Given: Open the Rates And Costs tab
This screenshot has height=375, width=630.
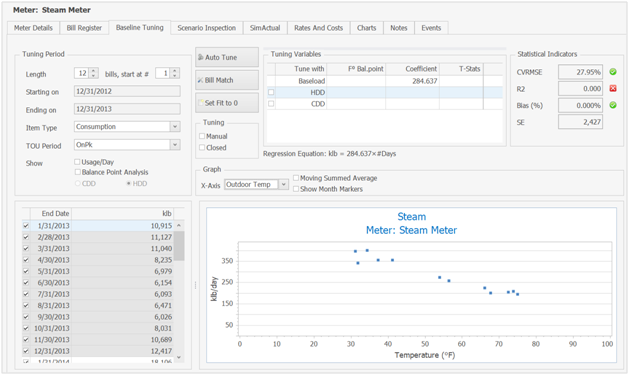Looking at the screenshot, I should pyautogui.click(x=318, y=28).
